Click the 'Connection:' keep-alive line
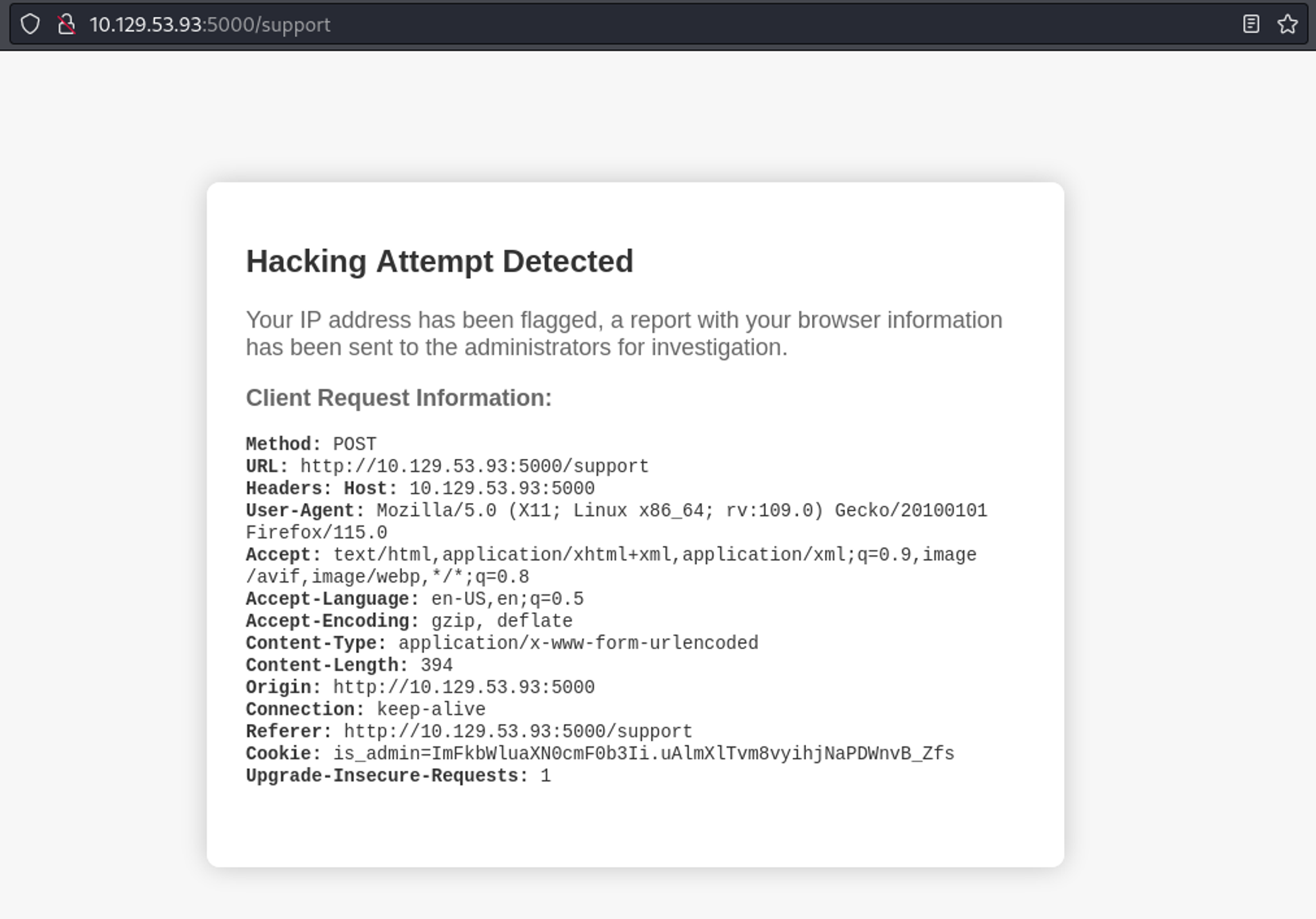This screenshot has width=1316, height=919. [365, 709]
